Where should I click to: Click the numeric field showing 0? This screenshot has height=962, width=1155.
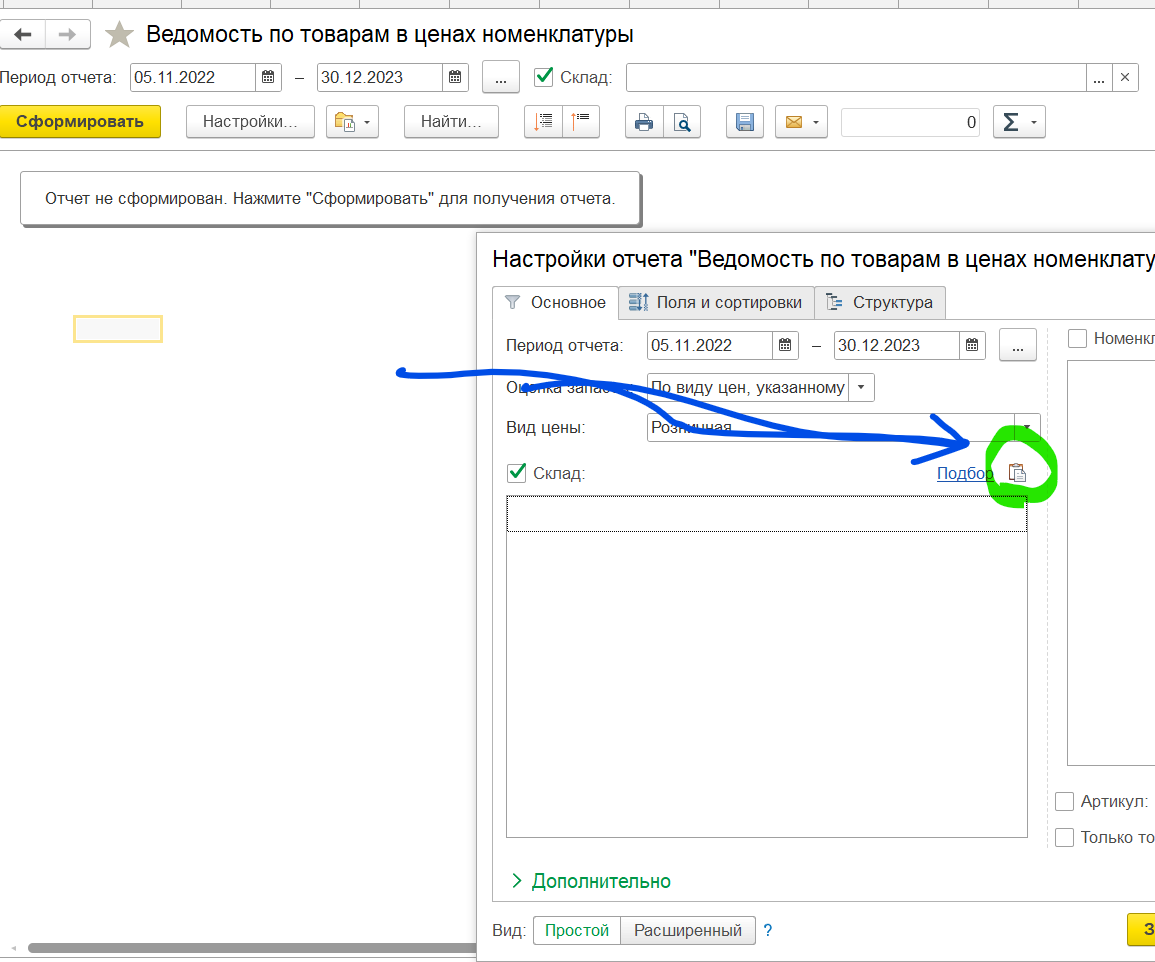pyautogui.click(x=911, y=122)
